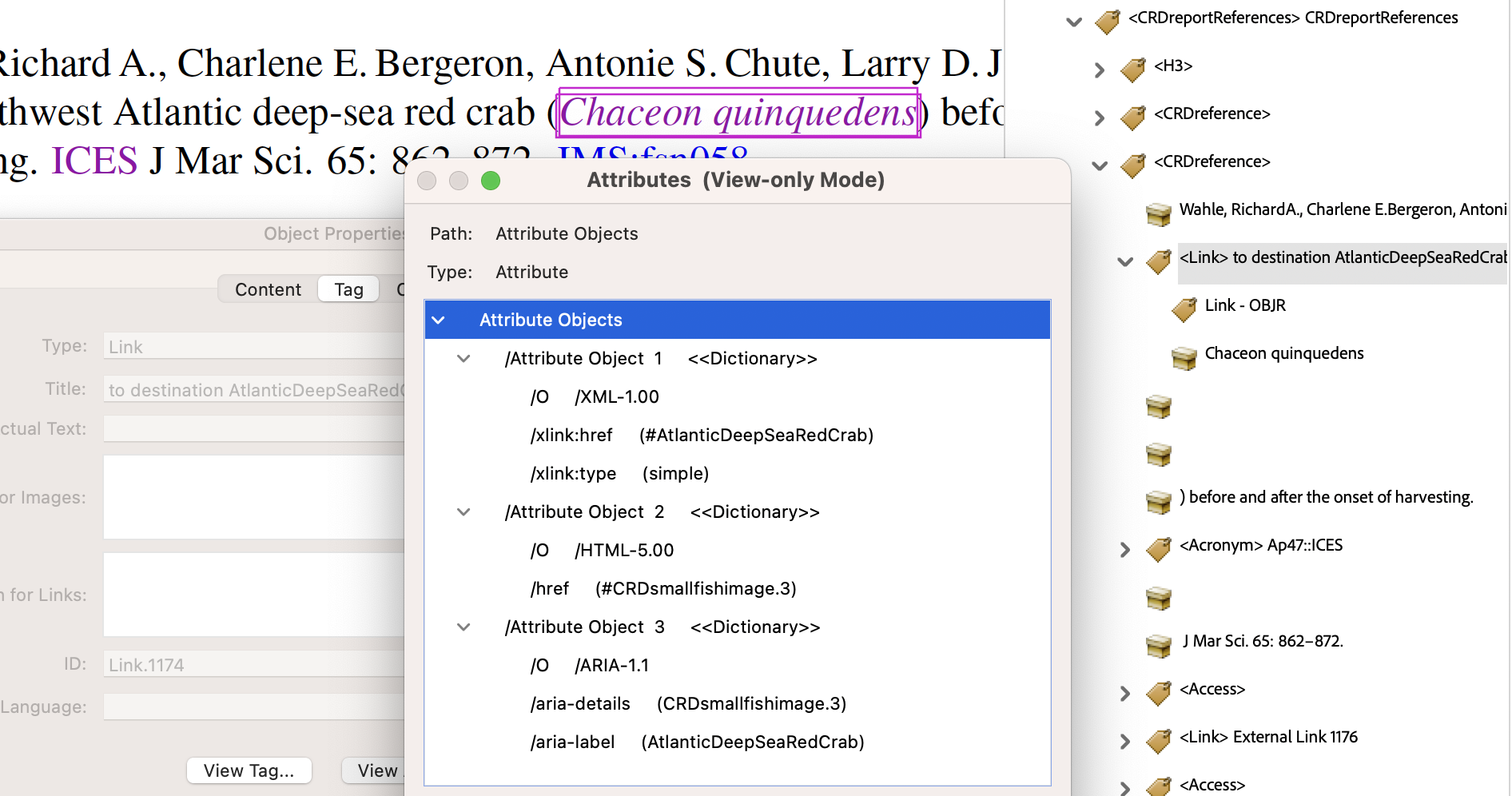Click the View Tag... button
Screen dimensions: 1512x796
[249, 770]
